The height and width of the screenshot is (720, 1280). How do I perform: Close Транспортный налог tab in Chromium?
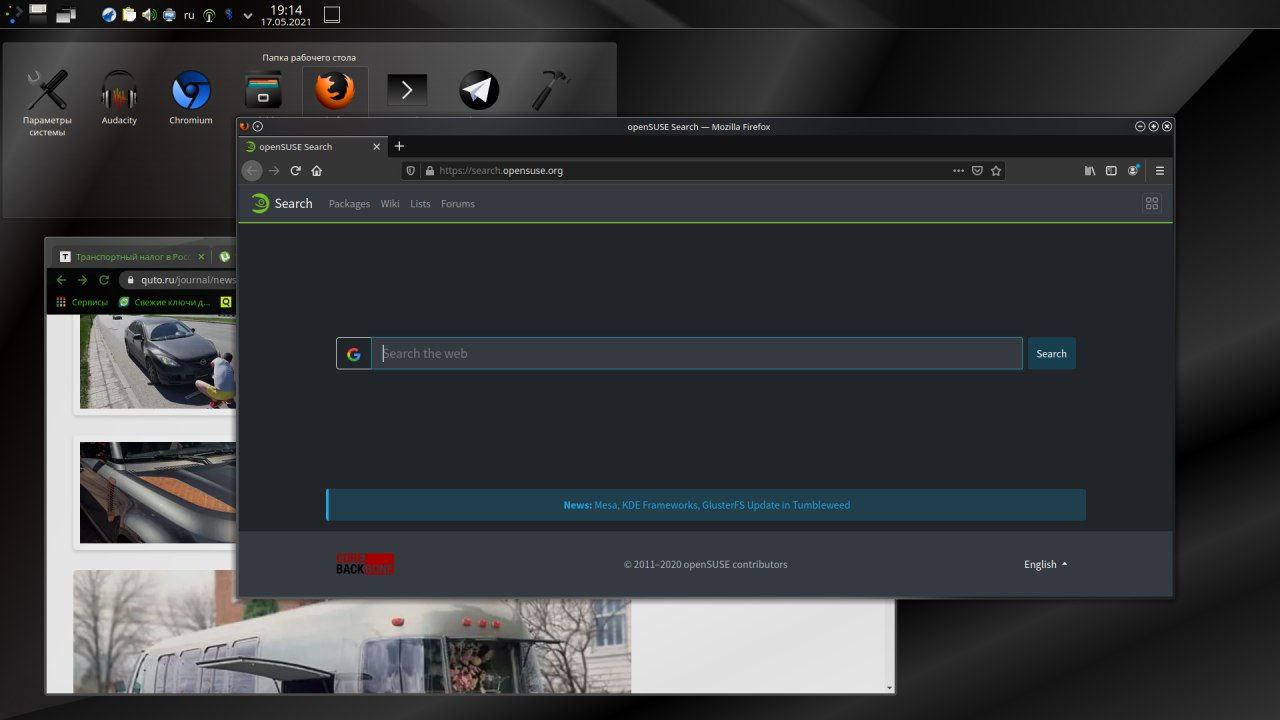tap(201, 257)
